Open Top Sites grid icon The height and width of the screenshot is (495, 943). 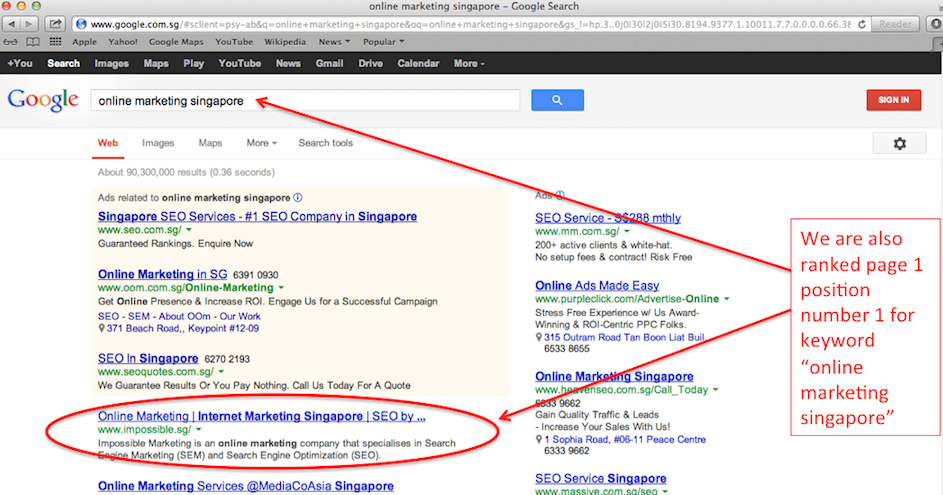[x=55, y=42]
